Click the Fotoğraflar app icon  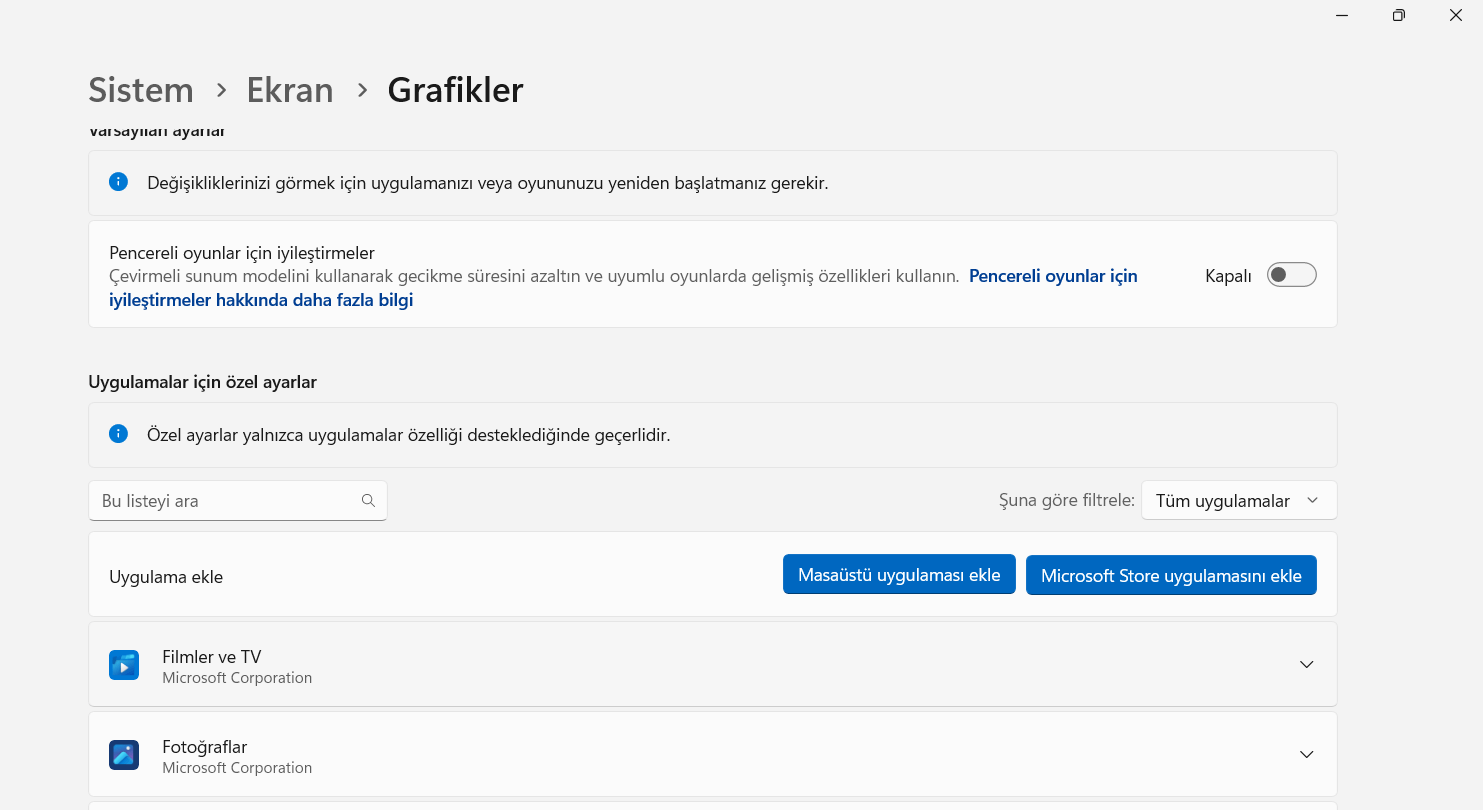tap(124, 755)
